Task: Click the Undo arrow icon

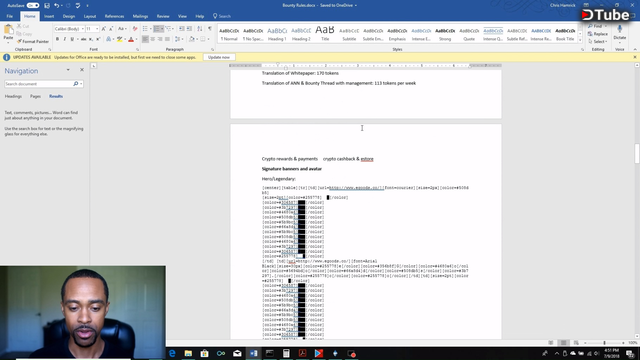Action: pos(56,5)
